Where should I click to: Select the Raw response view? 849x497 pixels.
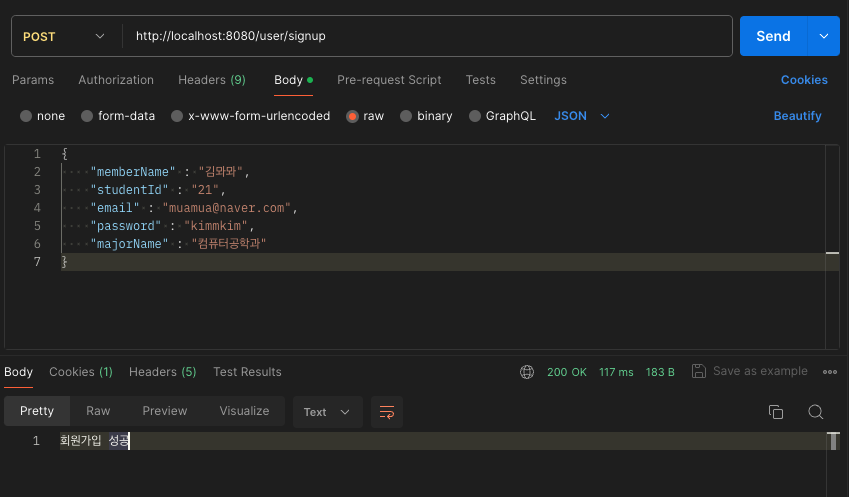[98, 411]
